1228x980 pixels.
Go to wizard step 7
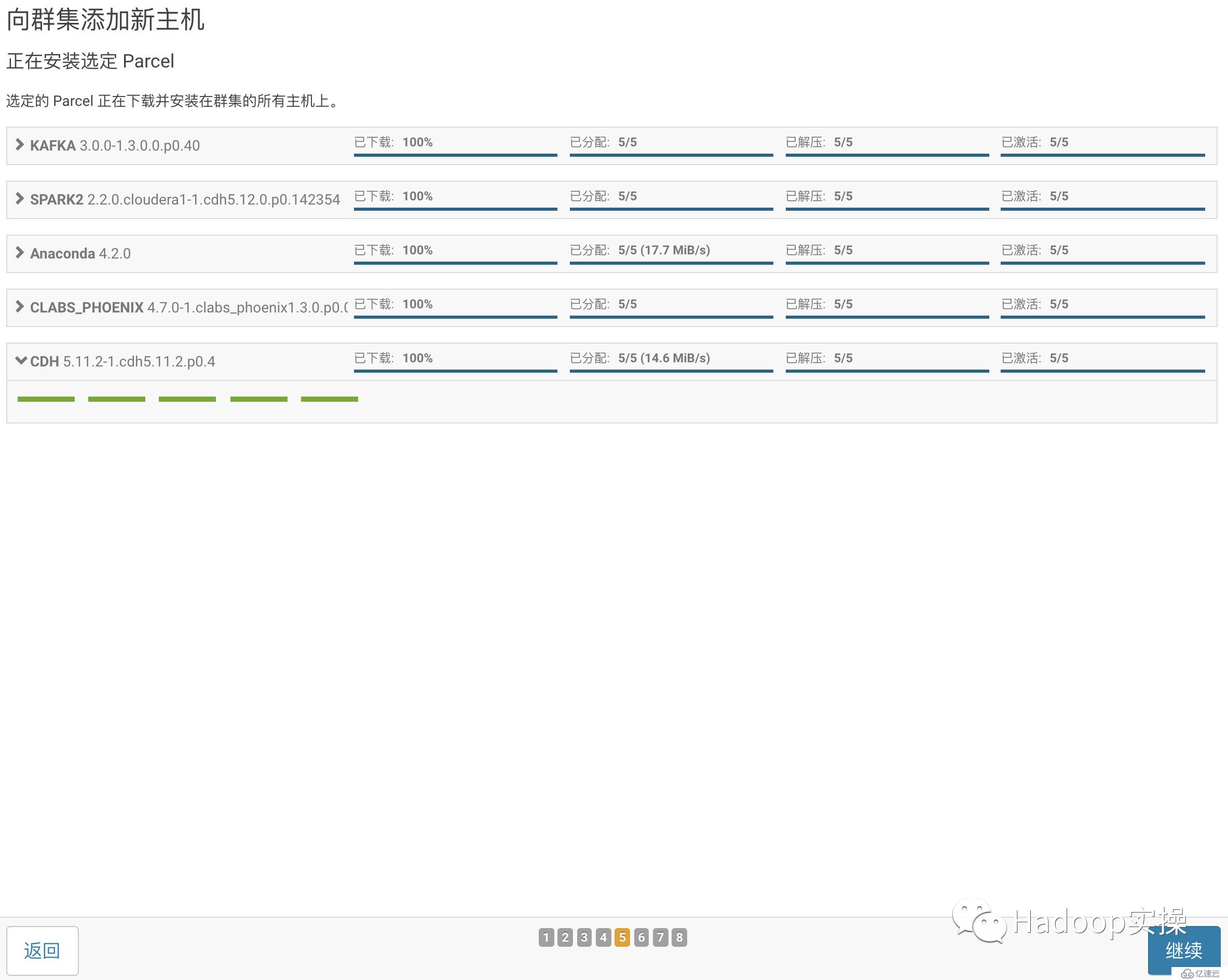(660, 937)
